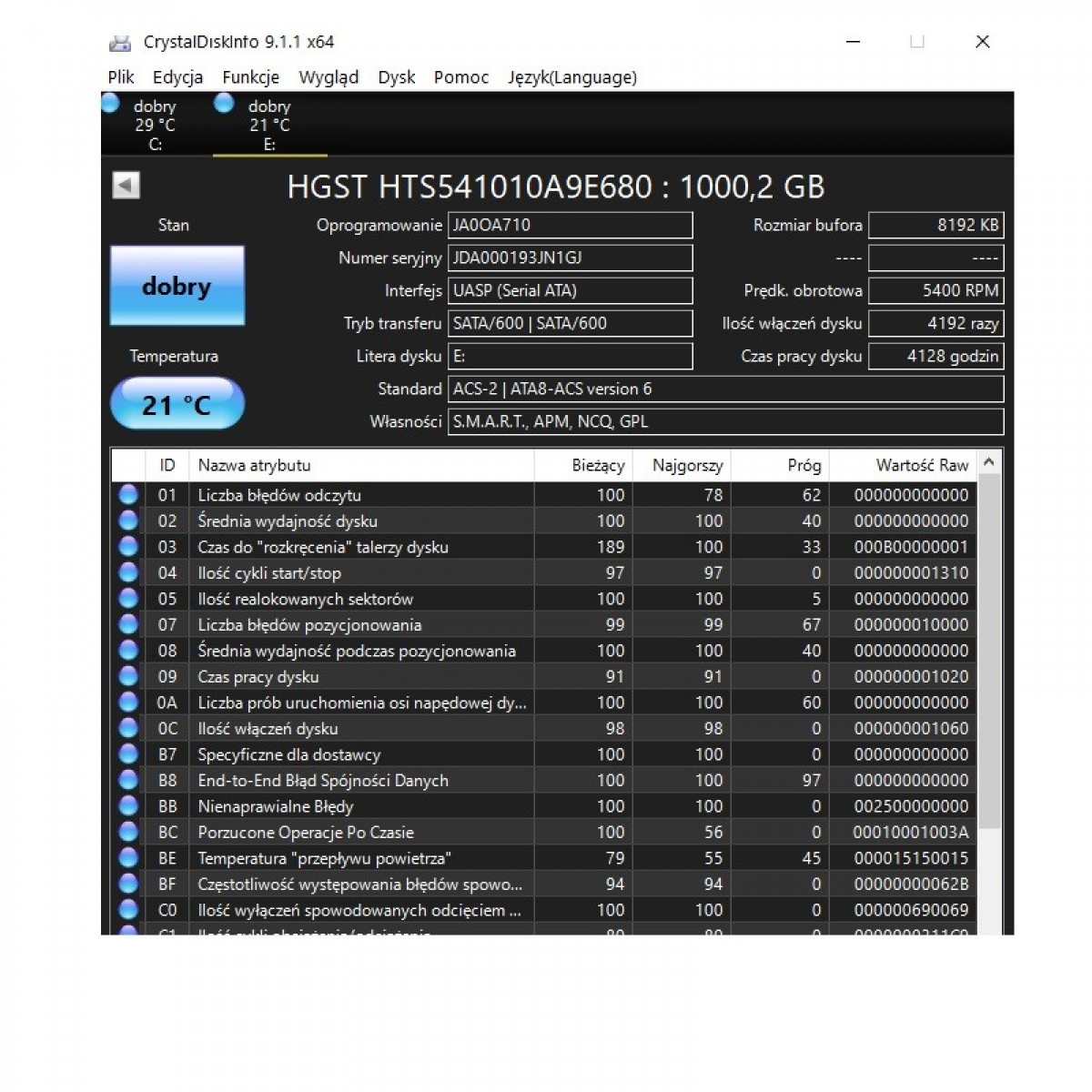Click the 'Wartość Raw' column header

click(921, 465)
